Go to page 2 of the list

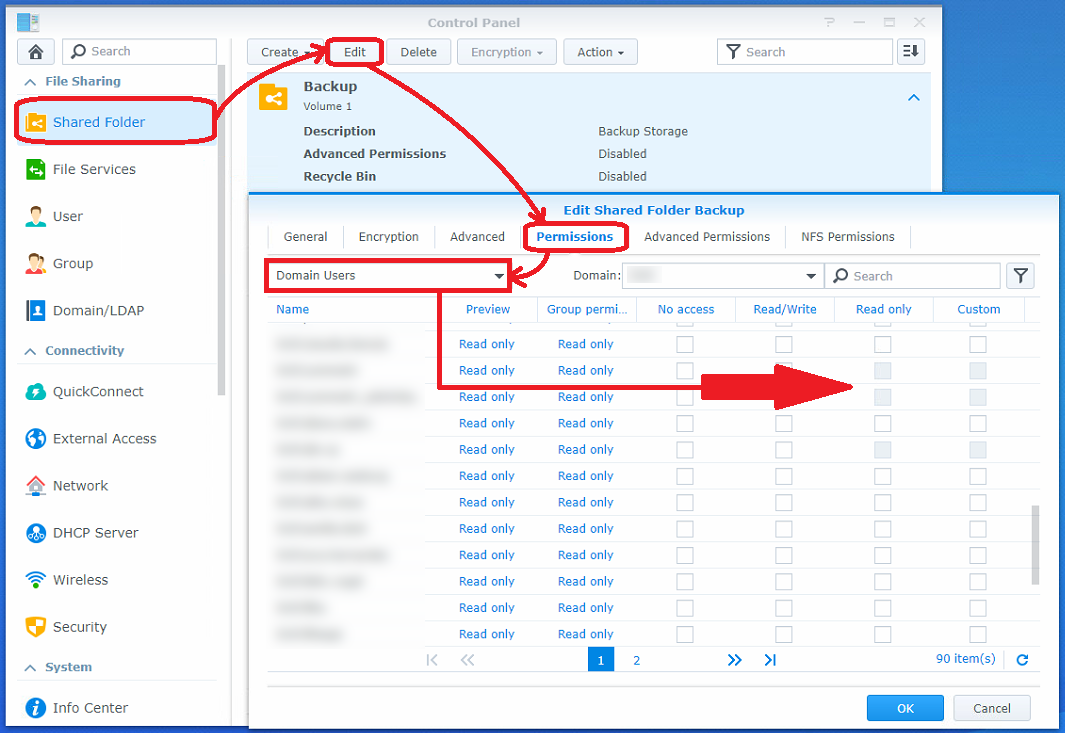(636, 660)
